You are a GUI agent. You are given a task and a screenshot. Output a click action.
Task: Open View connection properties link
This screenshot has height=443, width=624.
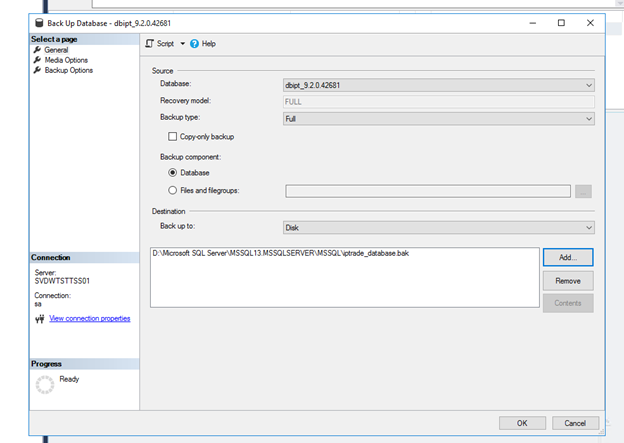90,318
